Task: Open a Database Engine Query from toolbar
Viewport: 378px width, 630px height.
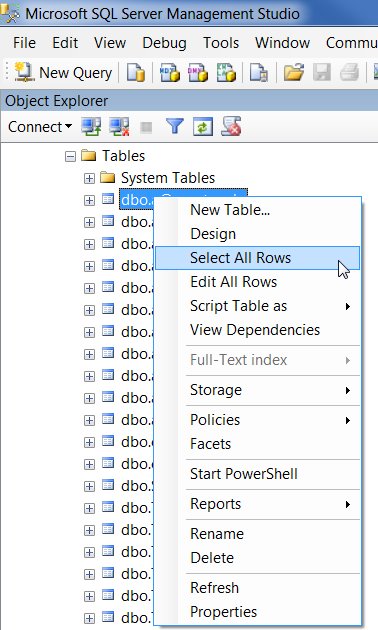Action: click(136, 73)
